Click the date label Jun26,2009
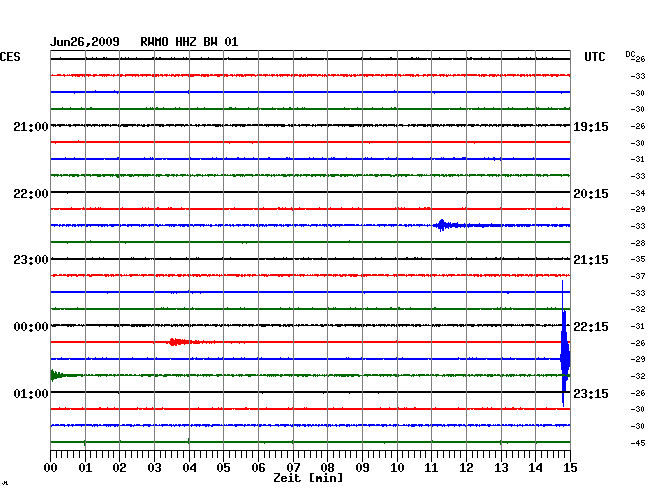The image size is (650, 494). pos(85,42)
